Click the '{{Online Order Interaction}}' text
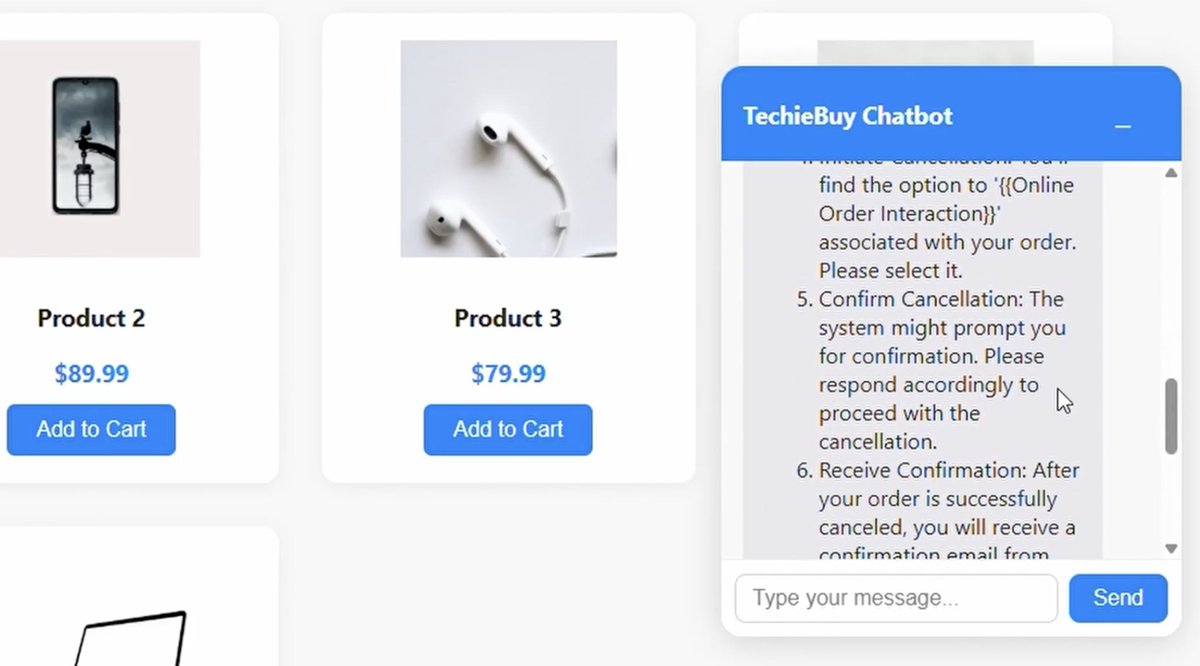The width and height of the screenshot is (1200, 666). (x=944, y=199)
